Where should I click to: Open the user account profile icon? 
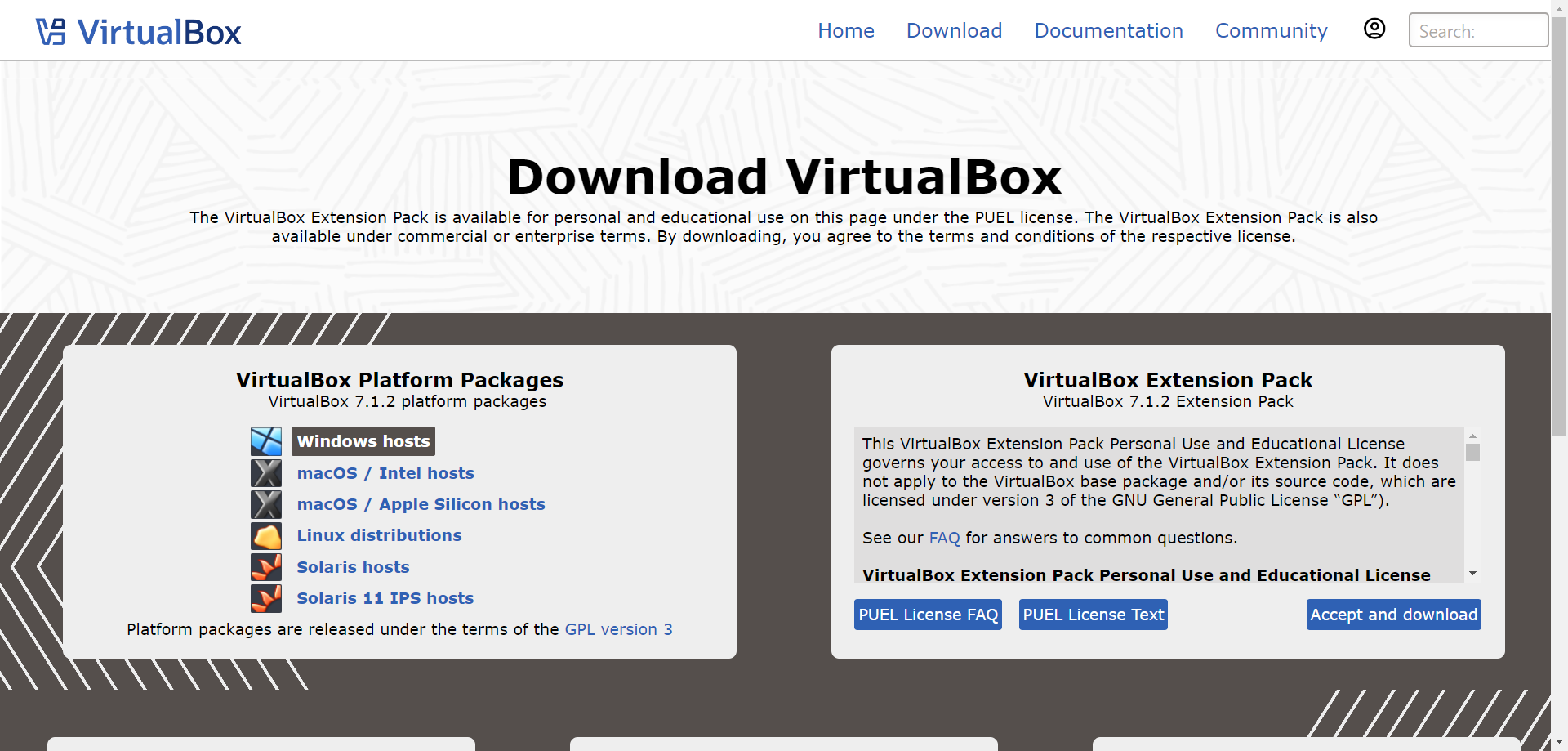tap(1374, 29)
